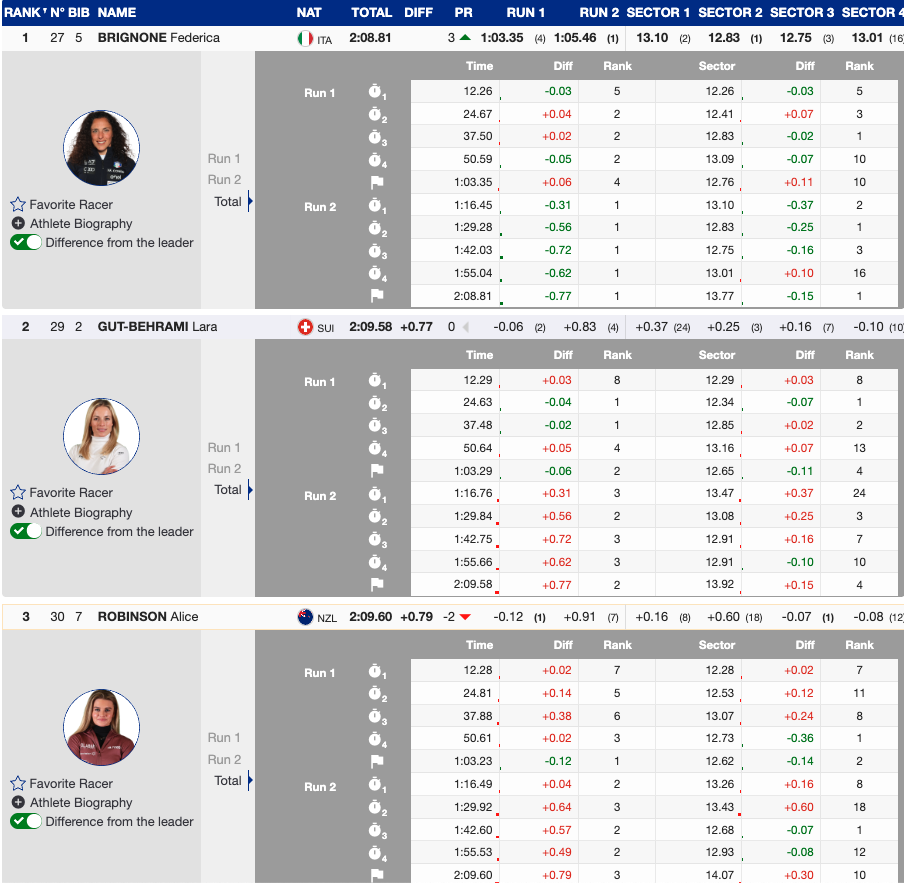904x883 pixels.
Task: Sort results by the RANK column header
Action: tap(22, 13)
